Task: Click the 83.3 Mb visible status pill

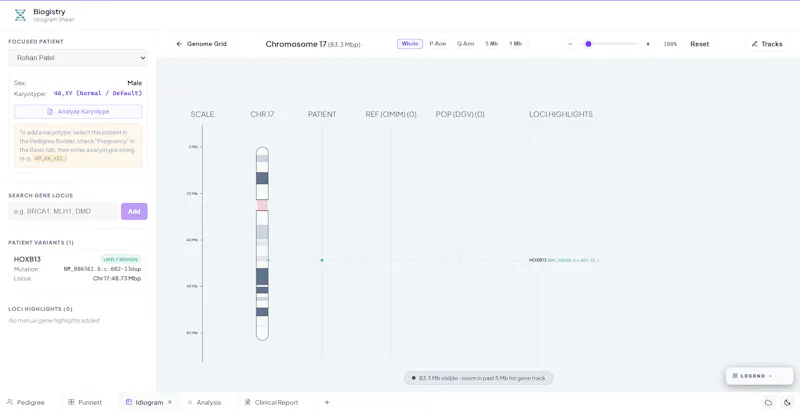Action: point(479,378)
